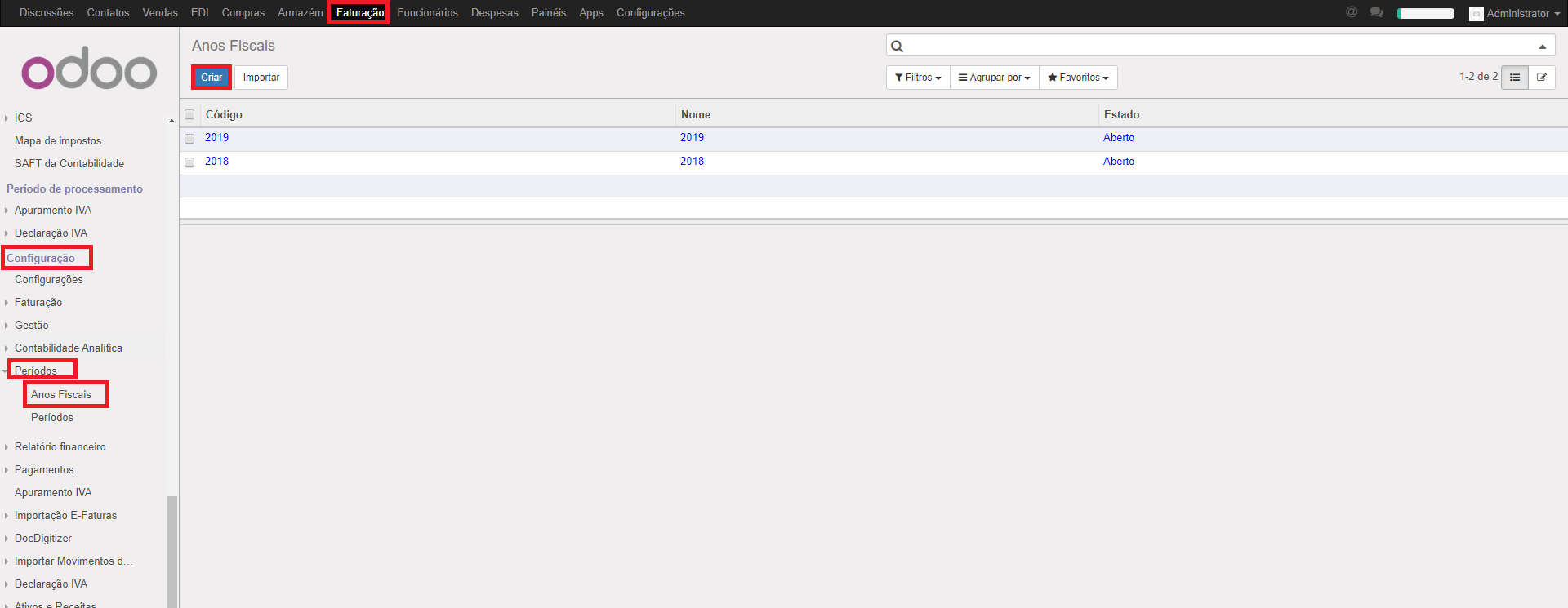Click the Administrator avatar image

tap(1476, 14)
